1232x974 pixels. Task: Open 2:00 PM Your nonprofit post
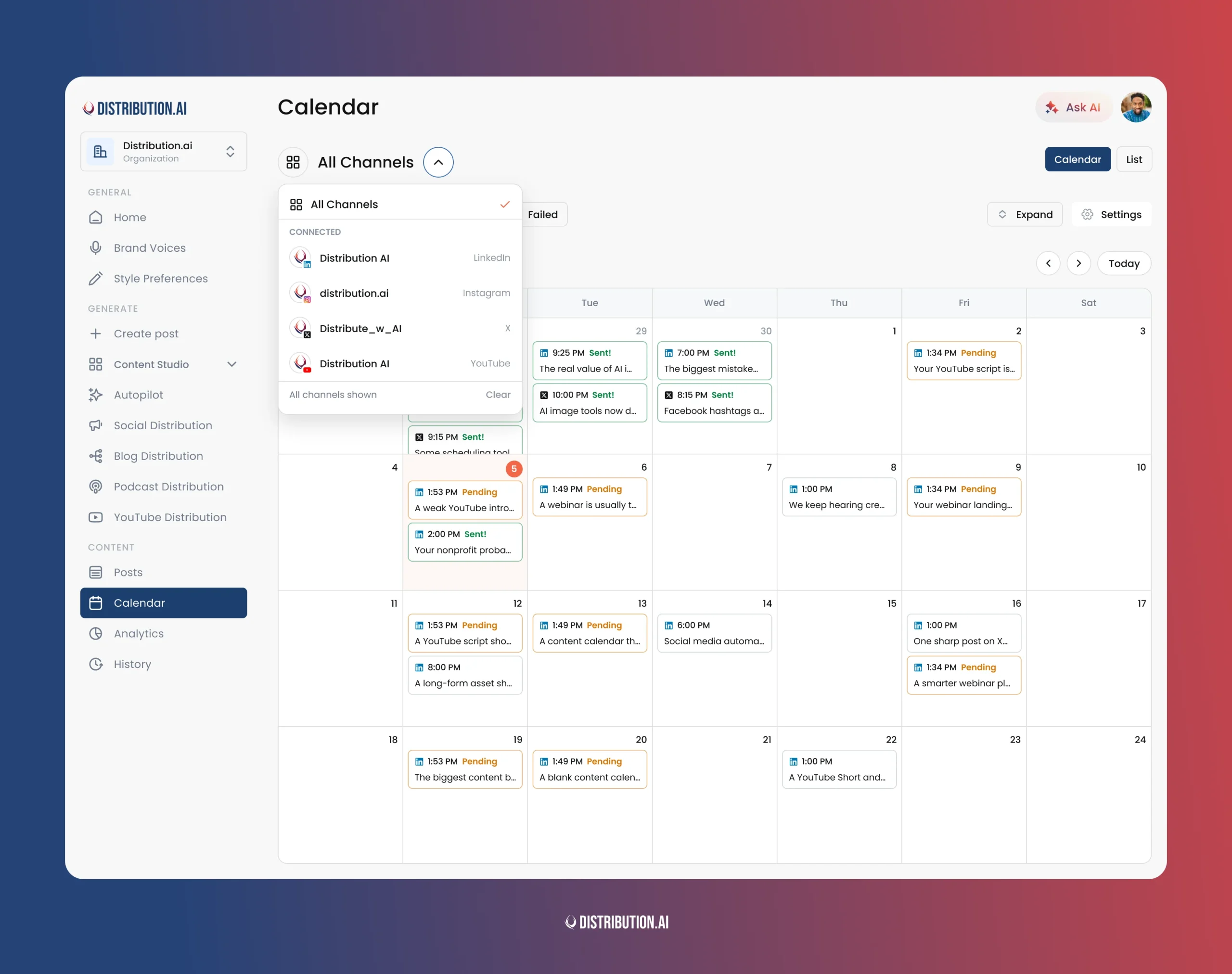(x=465, y=542)
